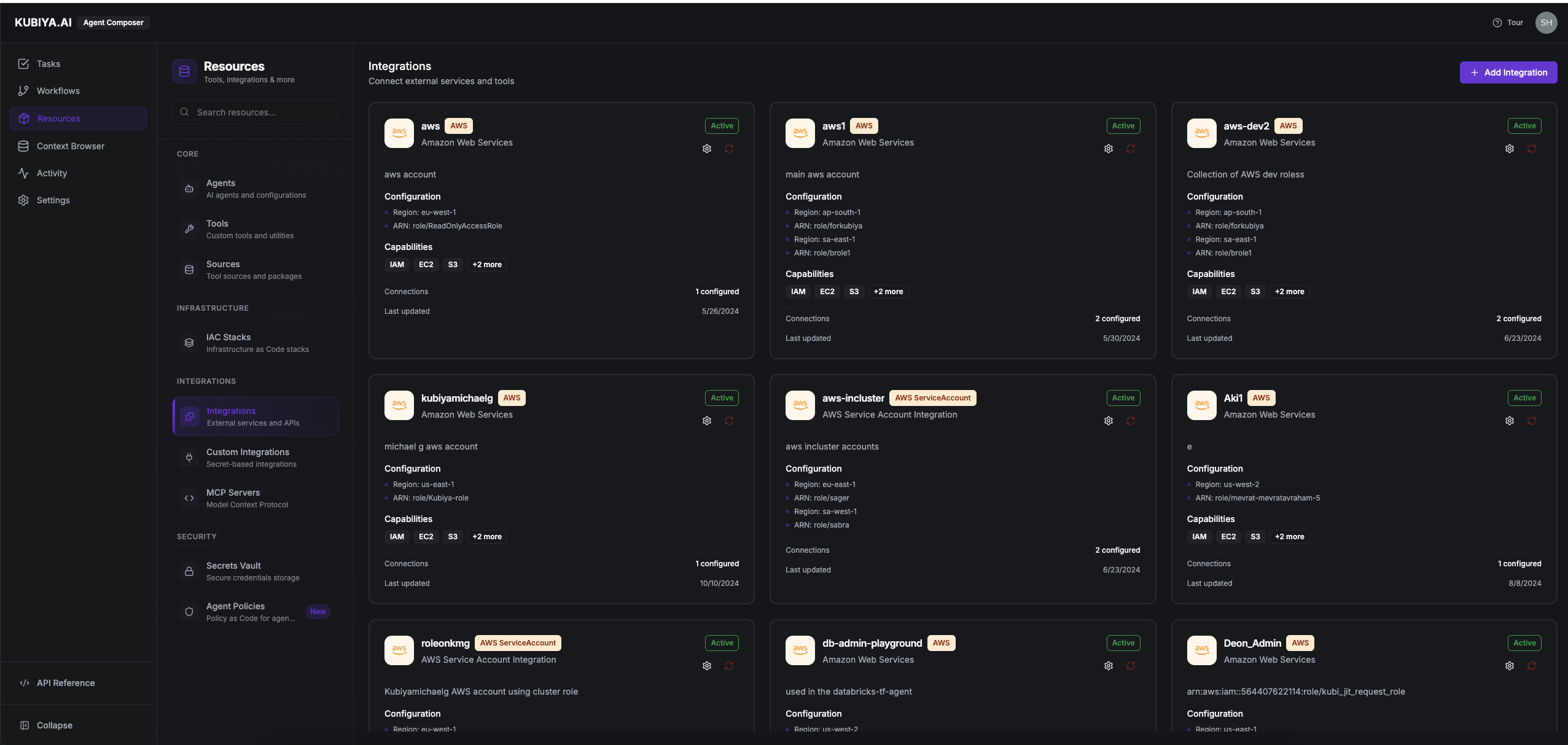Click the aws logo on Aki1 card
Image resolution: width=1568 pixels, height=745 pixels.
click(1201, 405)
